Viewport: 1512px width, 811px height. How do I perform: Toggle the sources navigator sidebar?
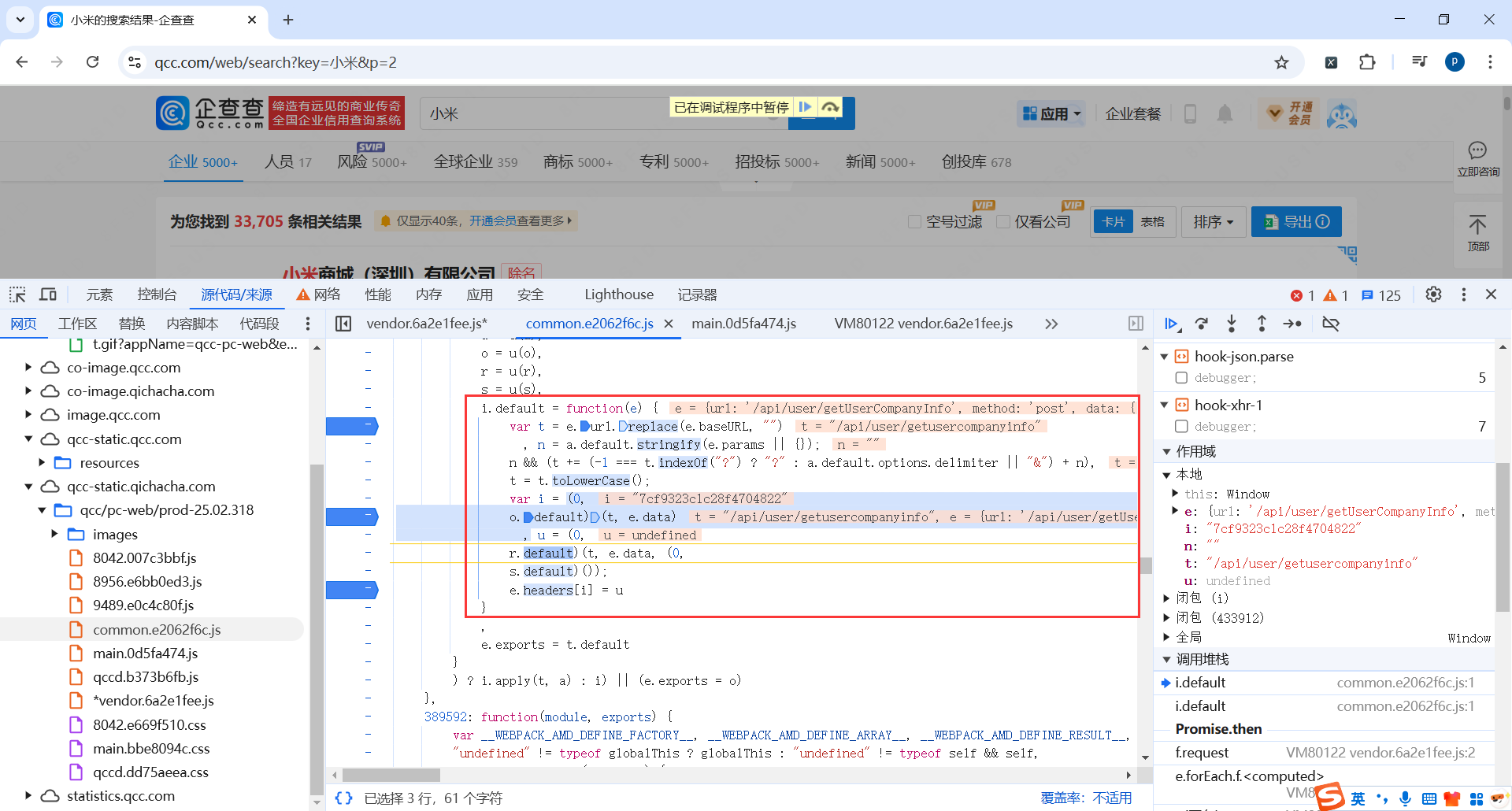343,324
